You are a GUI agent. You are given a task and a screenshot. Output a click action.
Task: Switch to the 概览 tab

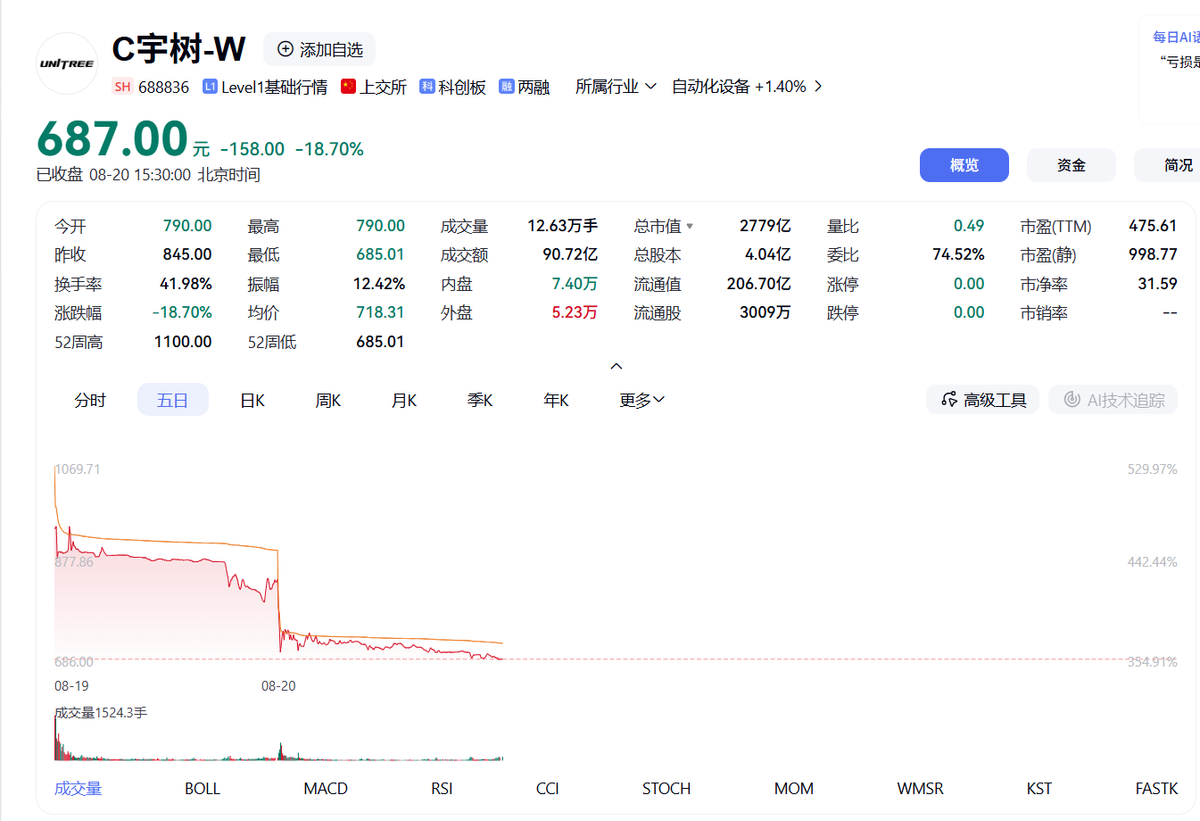click(x=964, y=165)
